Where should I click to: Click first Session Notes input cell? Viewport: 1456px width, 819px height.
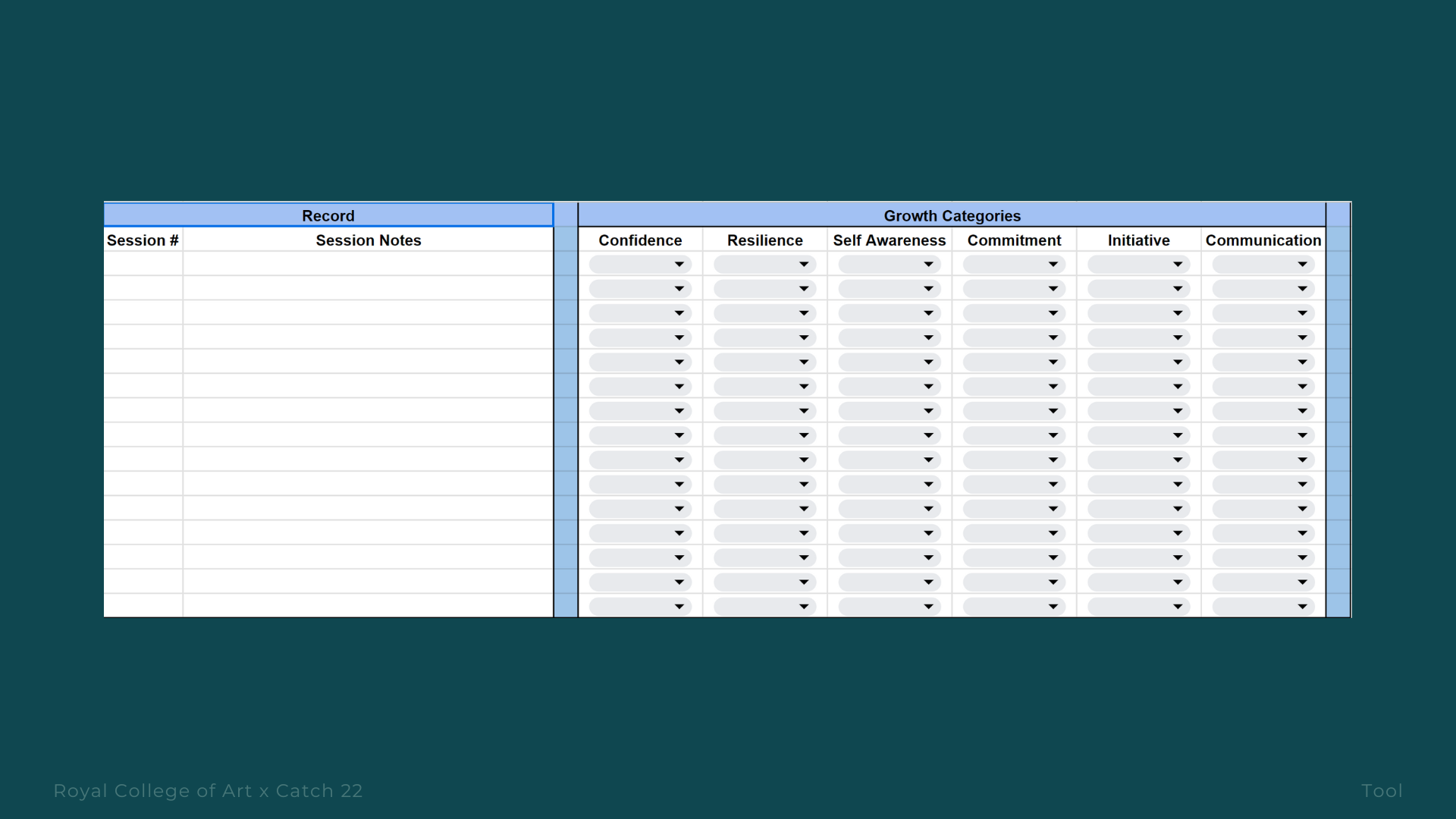click(368, 264)
